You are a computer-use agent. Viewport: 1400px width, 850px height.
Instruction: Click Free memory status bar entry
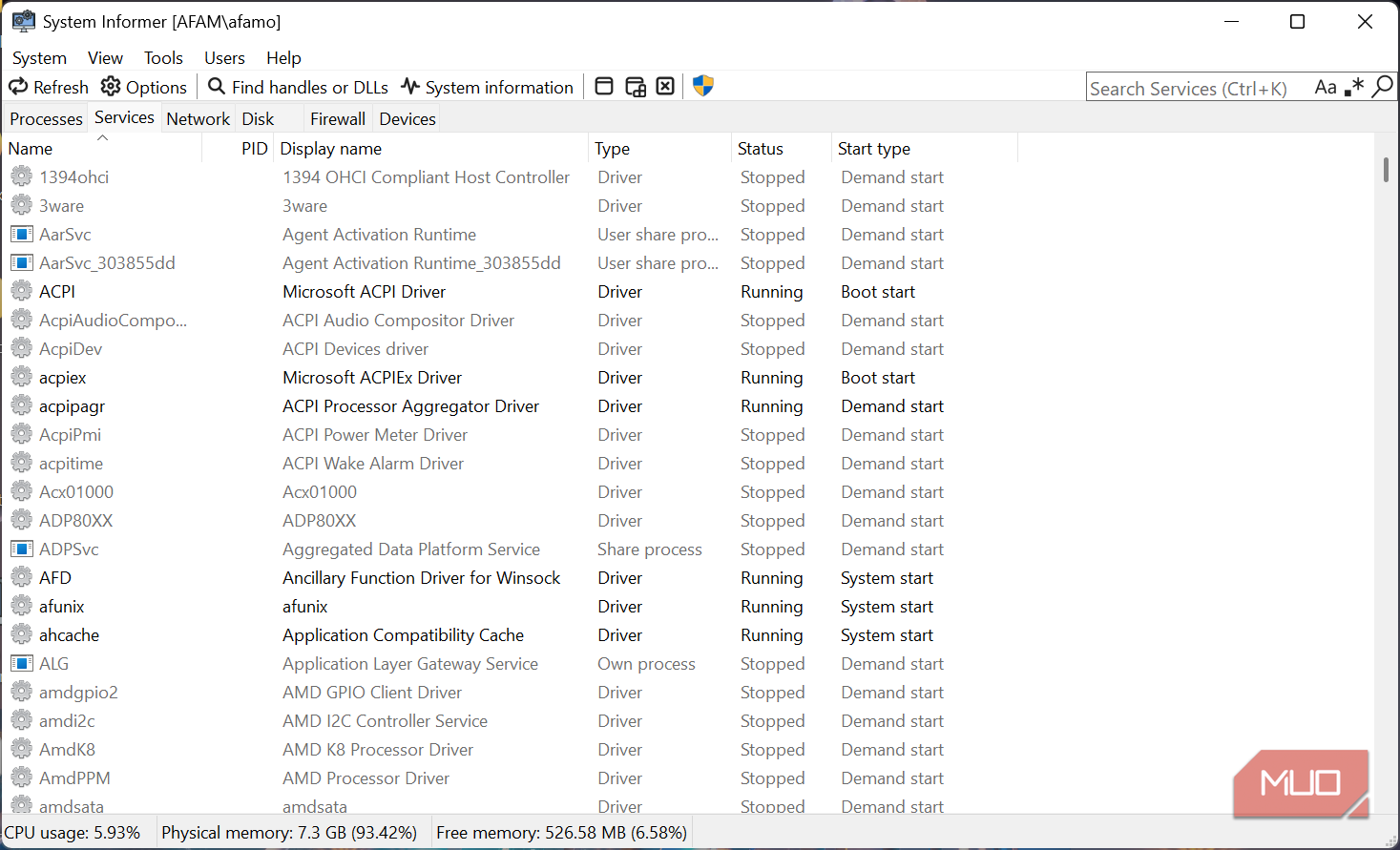tap(561, 833)
